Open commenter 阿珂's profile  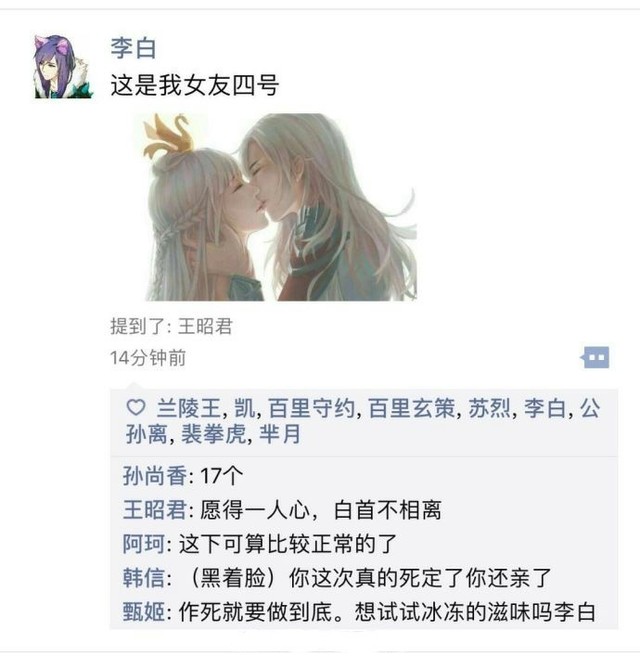tap(144, 544)
